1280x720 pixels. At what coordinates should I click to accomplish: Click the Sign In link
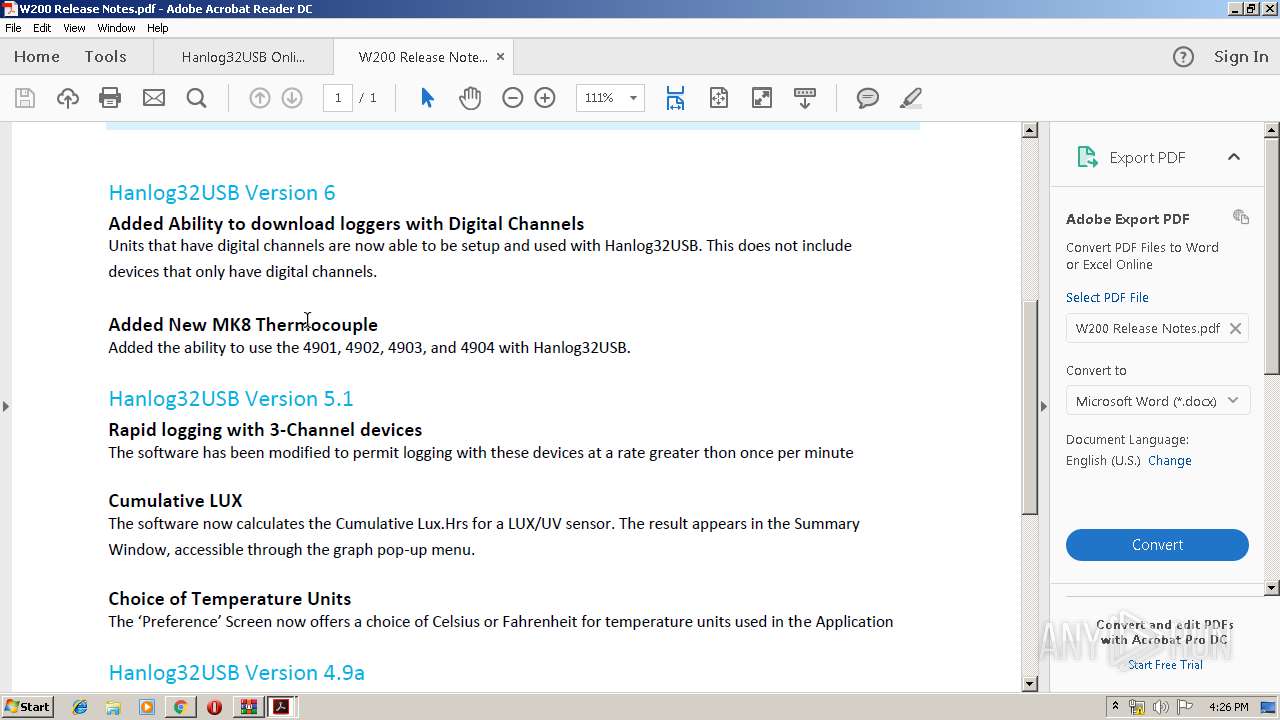point(1241,57)
